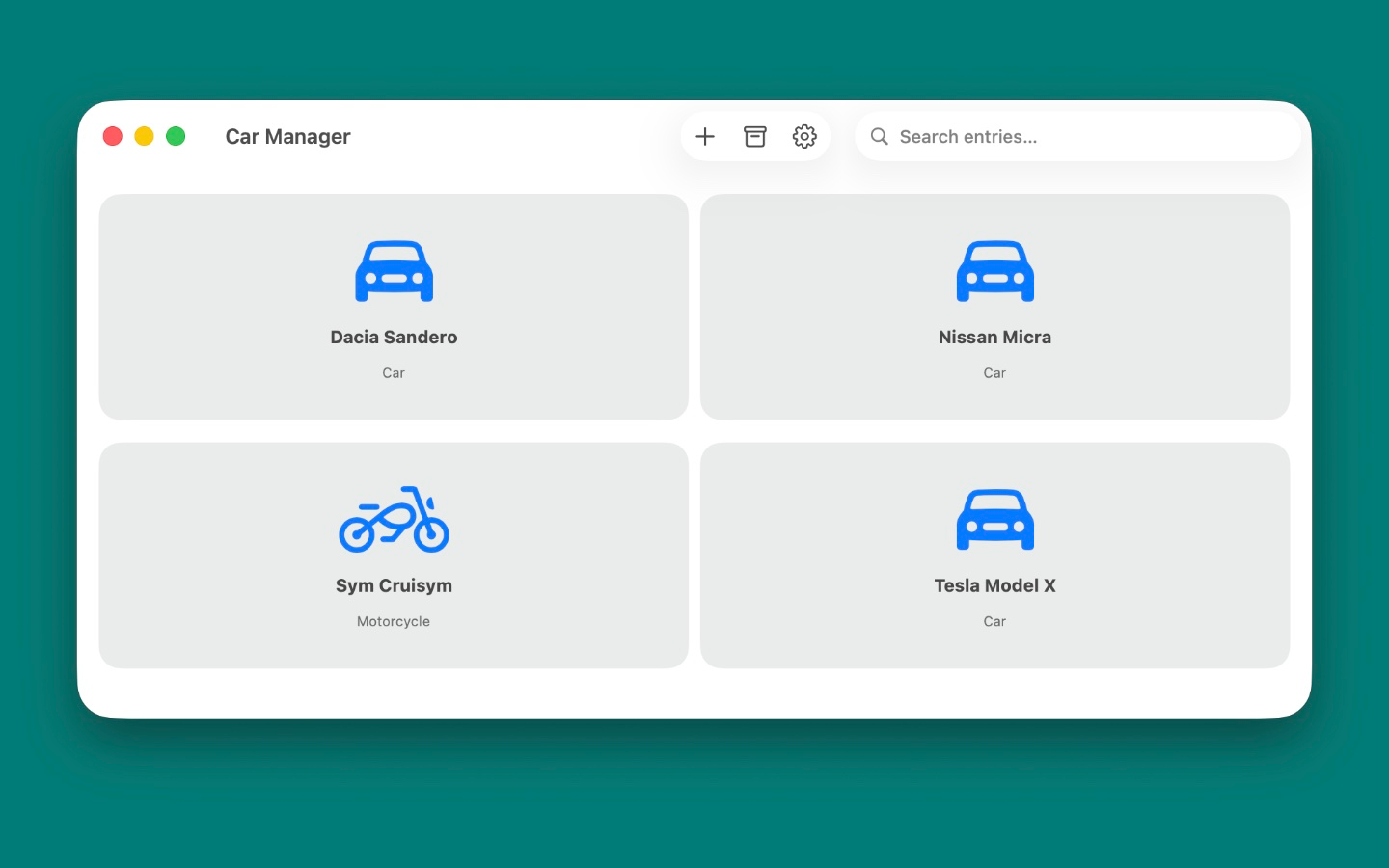Click the magnifying glass search icon
The width and height of the screenshot is (1389, 868).
879,137
